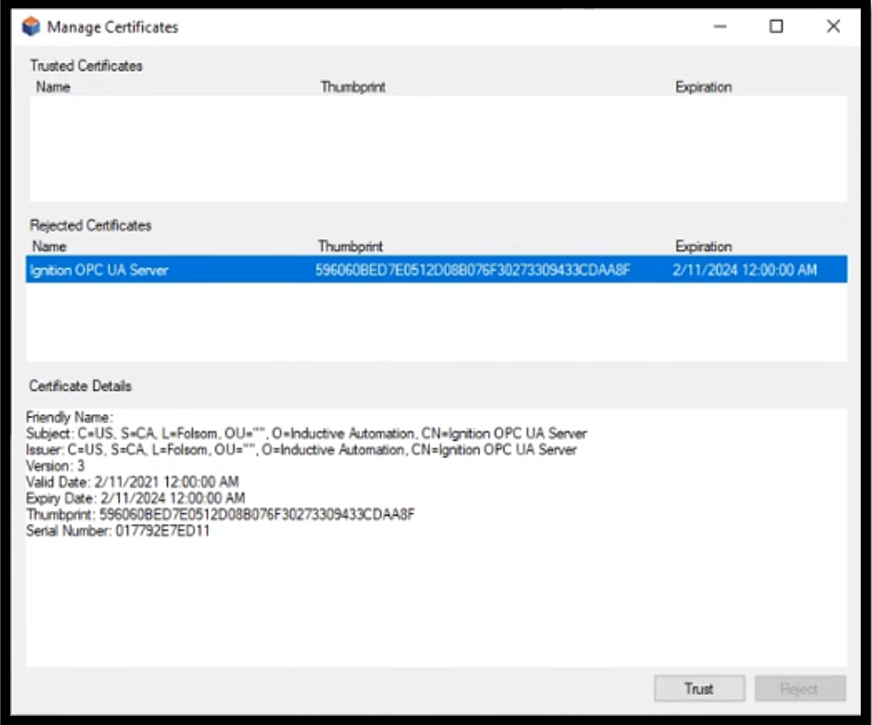Click Name column header in Trusted Certificates
Screen dimensions: 872x725
[53, 87]
